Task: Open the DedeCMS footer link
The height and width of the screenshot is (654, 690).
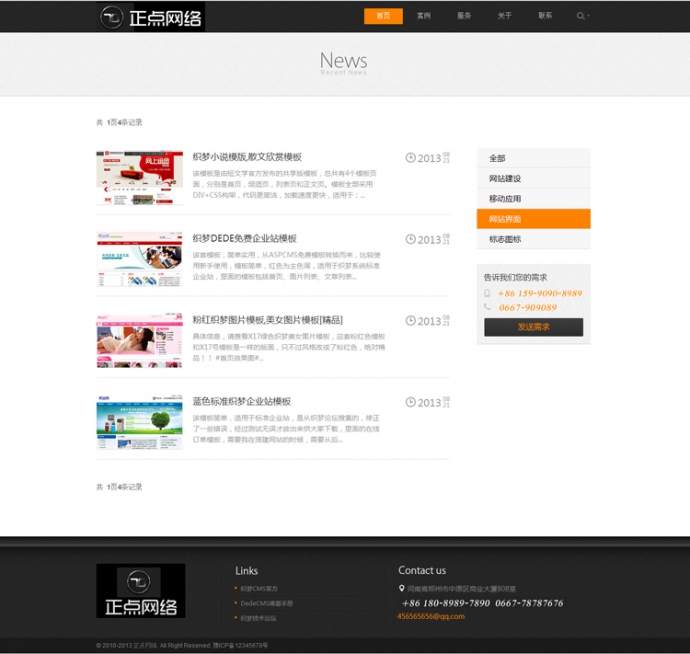Action: (266, 603)
